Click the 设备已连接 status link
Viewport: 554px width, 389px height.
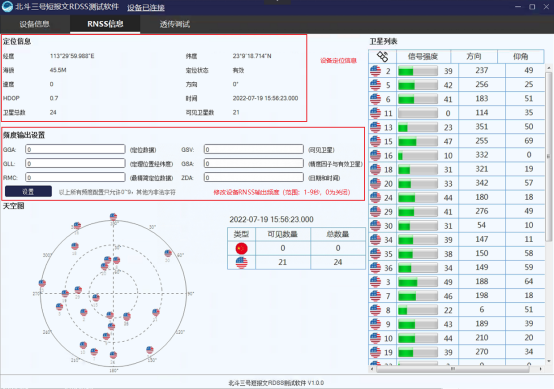[x=146, y=7]
